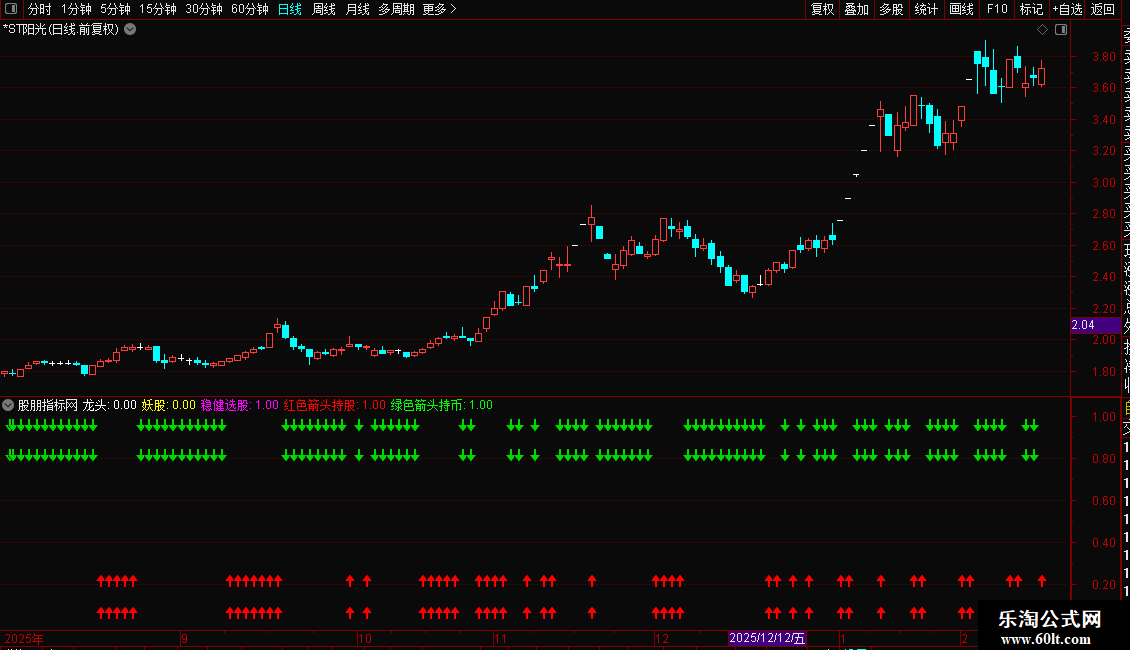This screenshot has width=1130, height=650.
Task: Open the 多周期 multi-period view
Action: [396, 9]
